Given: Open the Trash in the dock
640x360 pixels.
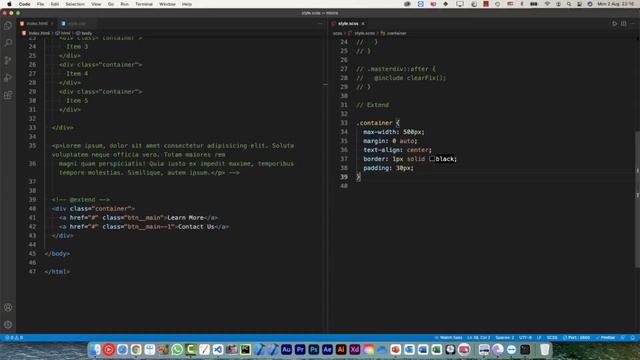Looking at the screenshot, I should pos(545,349).
